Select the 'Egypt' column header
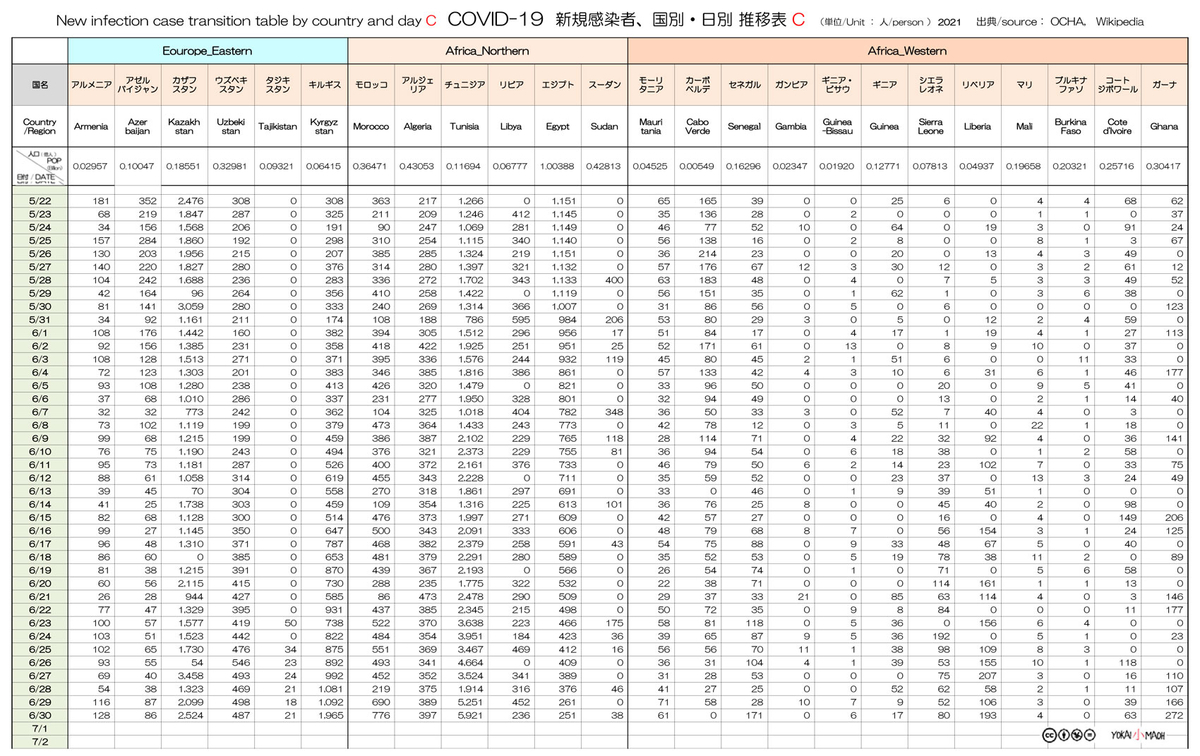The image size is (1200, 756). click(x=557, y=127)
